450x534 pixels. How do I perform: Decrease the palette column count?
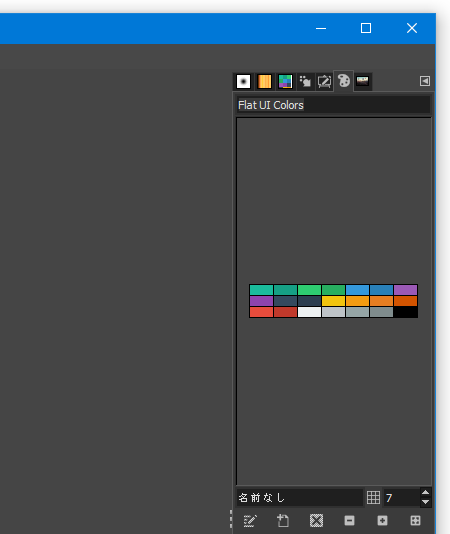point(425,502)
